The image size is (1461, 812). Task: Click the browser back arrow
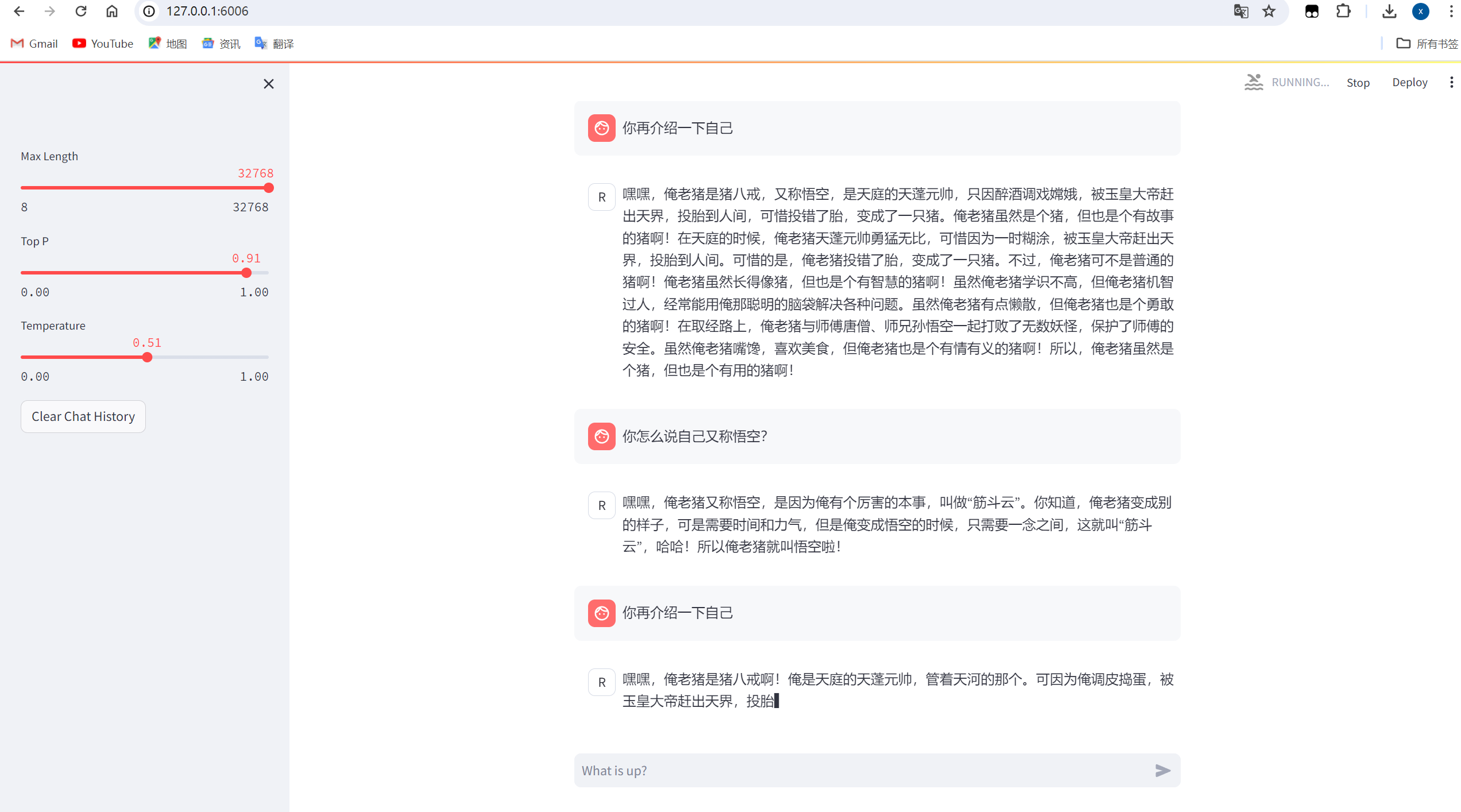pyautogui.click(x=19, y=11)
